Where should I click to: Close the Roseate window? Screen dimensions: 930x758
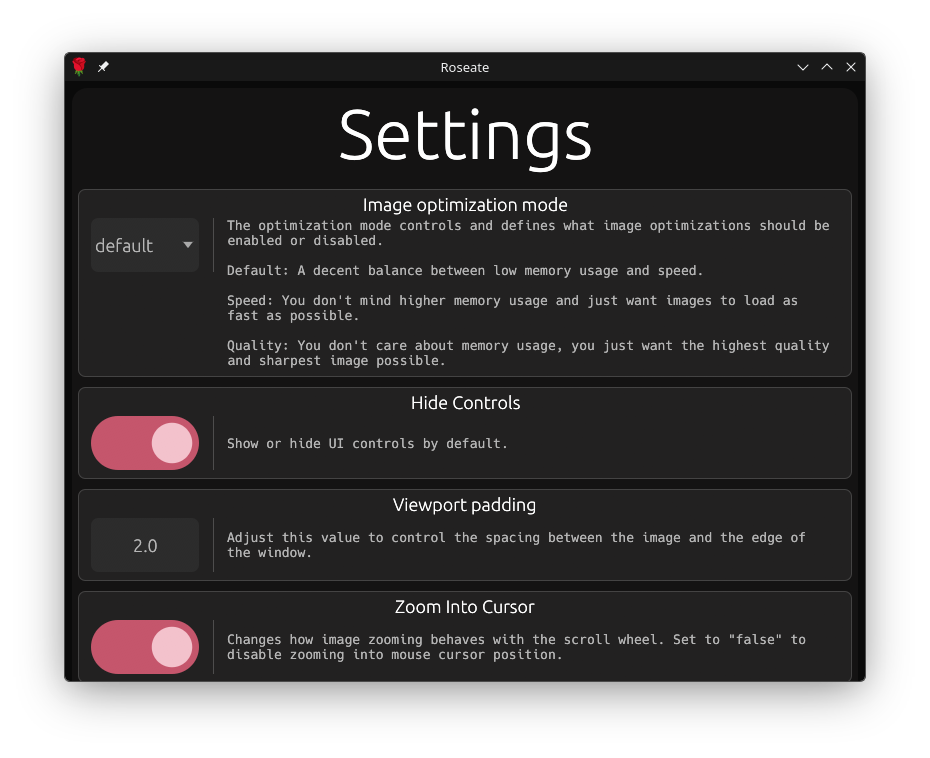coord(851,67)
